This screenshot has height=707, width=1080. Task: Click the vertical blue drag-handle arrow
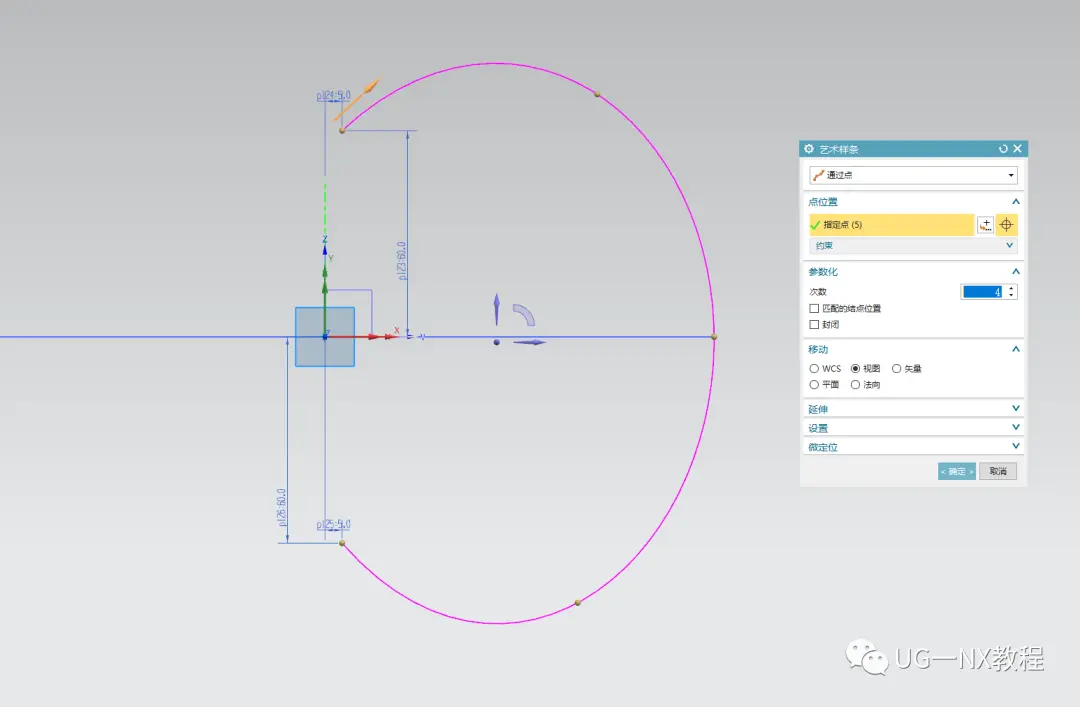point(497,309)
